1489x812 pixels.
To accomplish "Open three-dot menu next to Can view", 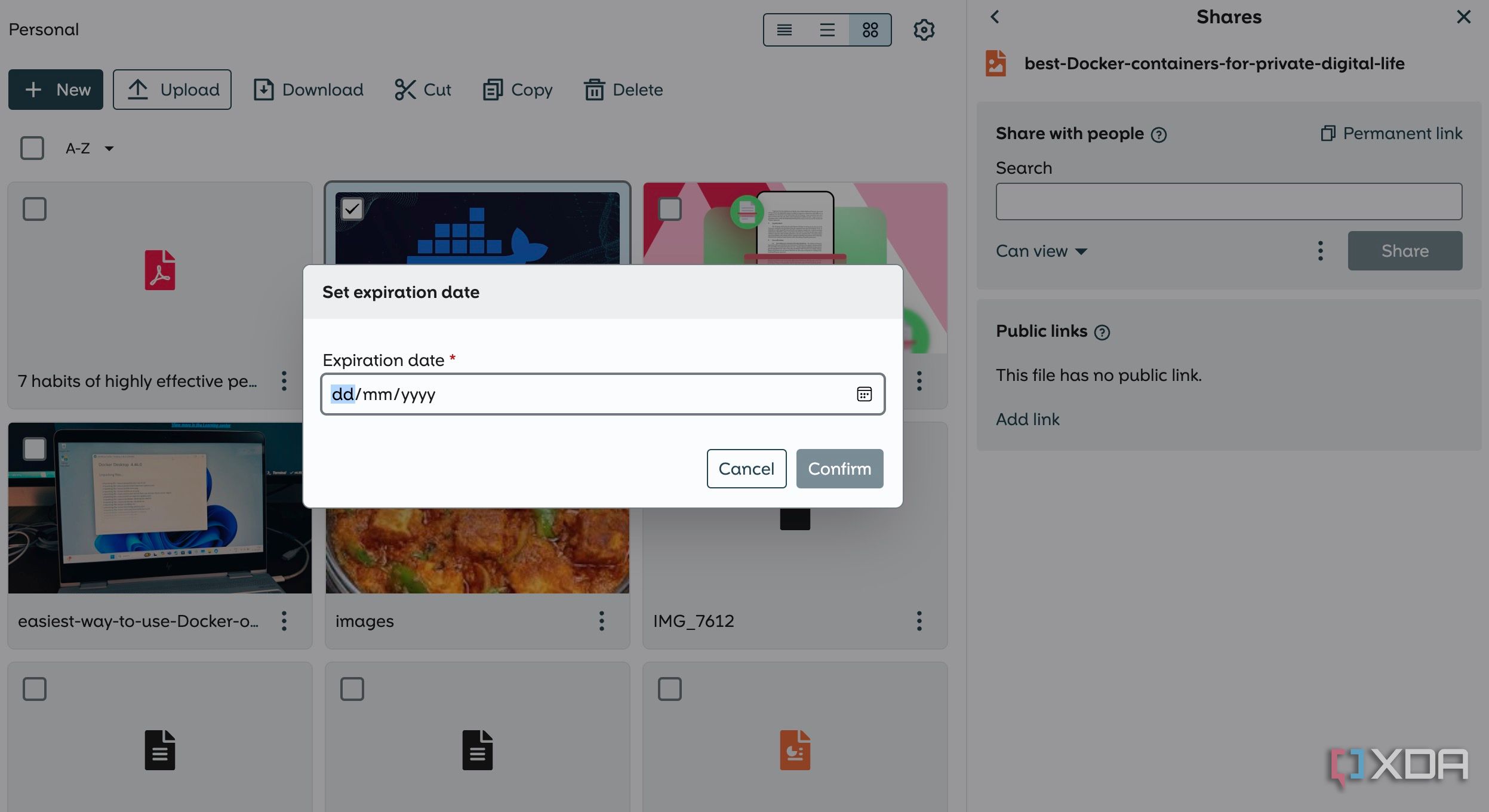I will tap(1321, 251).
